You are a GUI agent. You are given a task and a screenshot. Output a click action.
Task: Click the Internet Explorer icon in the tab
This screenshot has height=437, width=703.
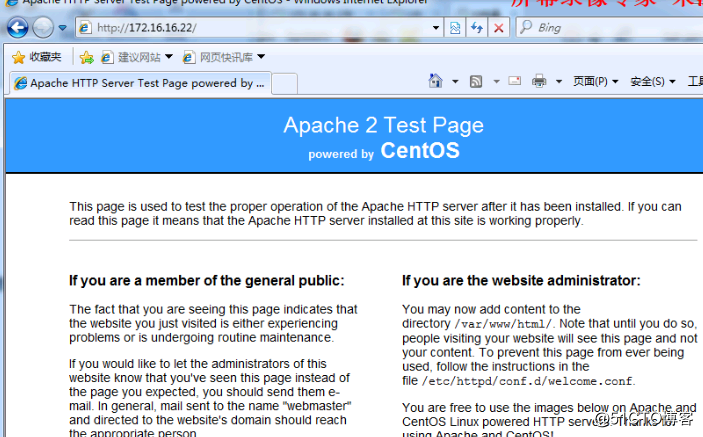20,83
